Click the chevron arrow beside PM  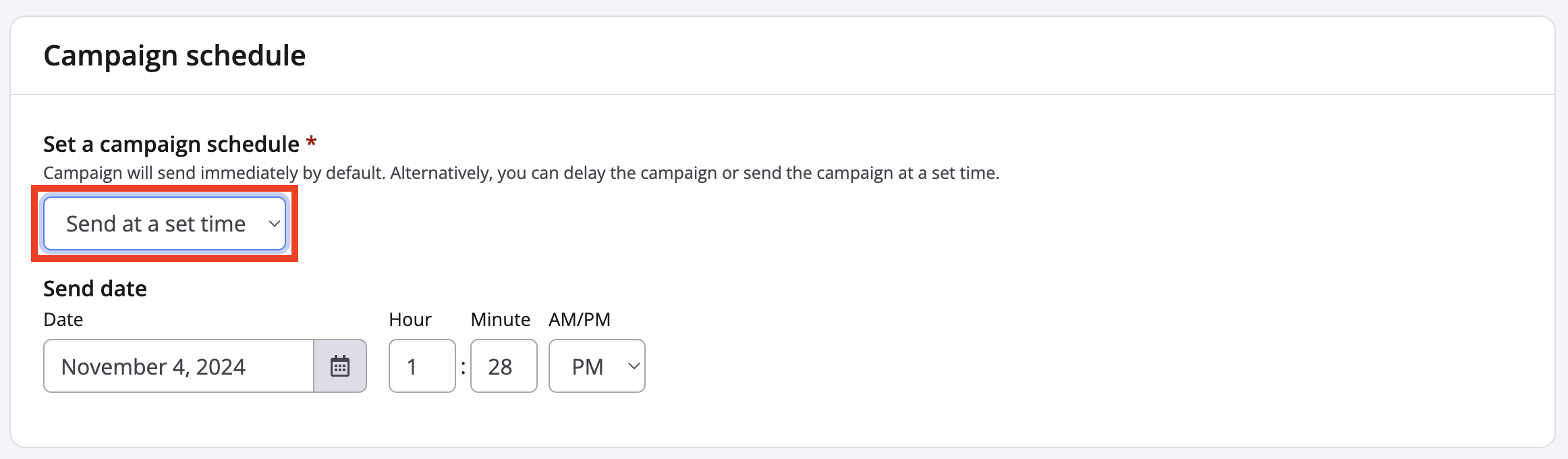(634, 367)
